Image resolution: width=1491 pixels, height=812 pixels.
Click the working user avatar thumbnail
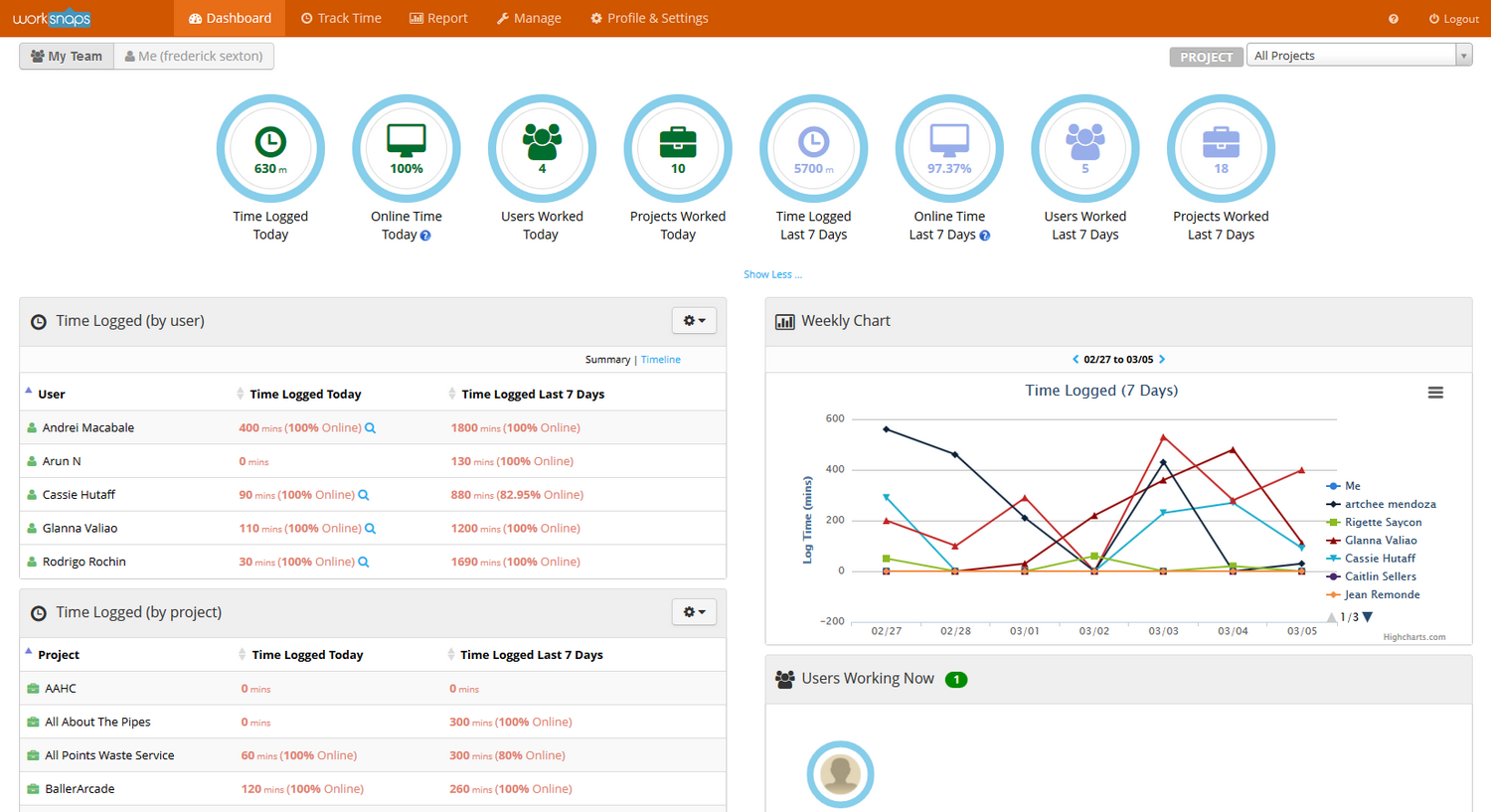(840, 773)
